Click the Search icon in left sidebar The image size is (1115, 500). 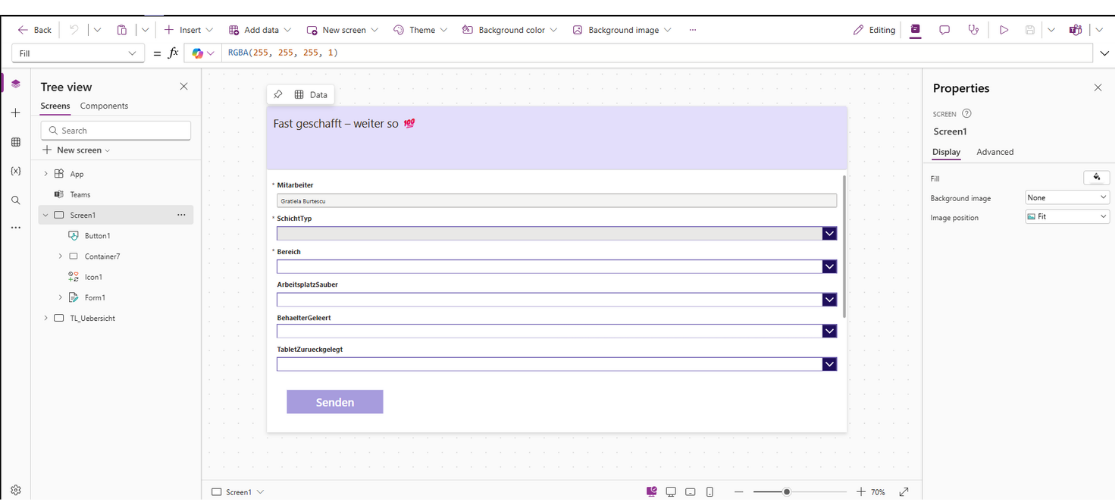pos(15,200)
